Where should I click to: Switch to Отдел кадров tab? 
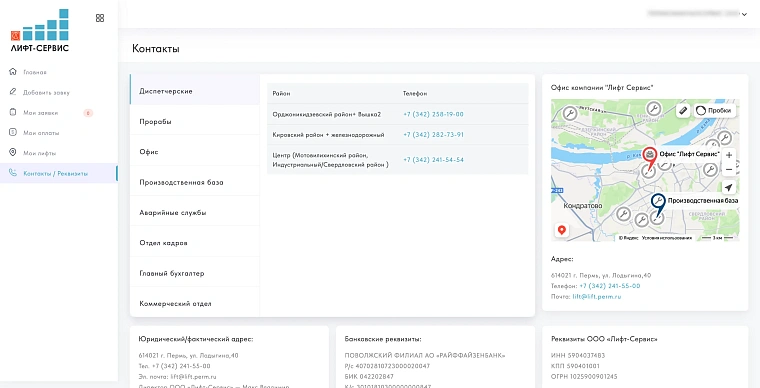click(x=195, y=241)
